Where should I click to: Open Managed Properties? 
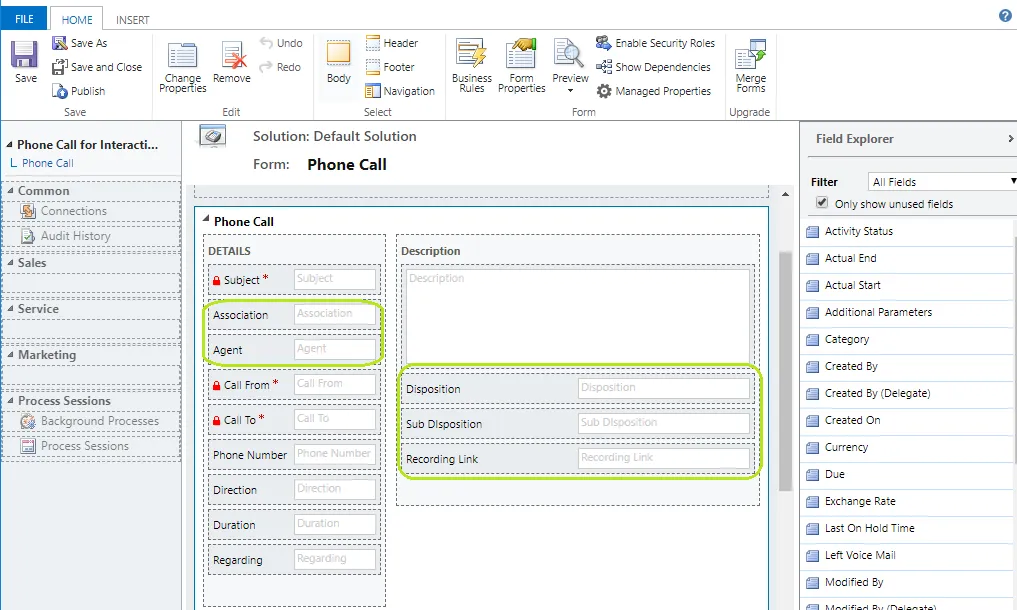tap(653, 91)
